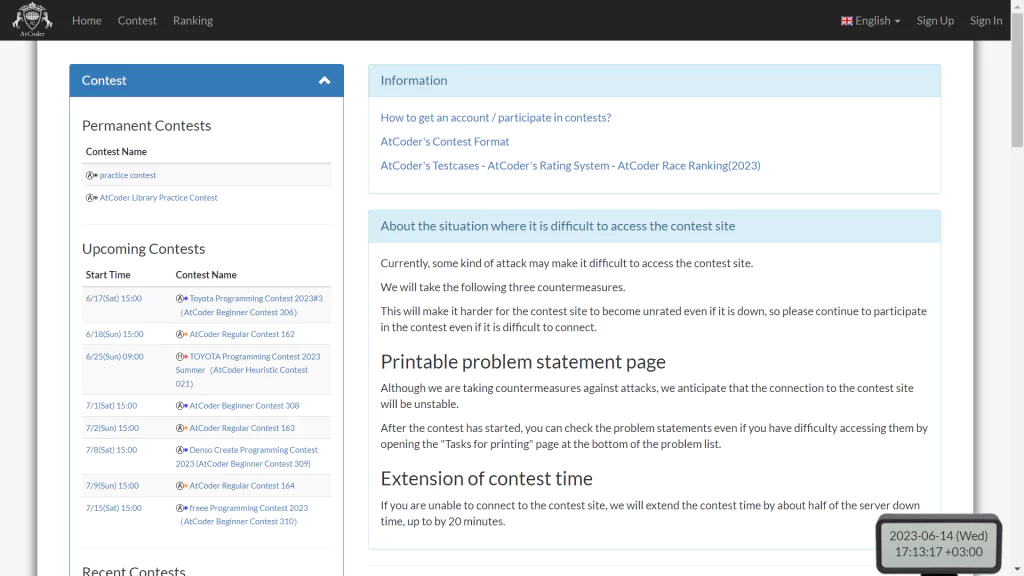This screenshot has height=576, width=1024.
Task: Click the 6/25(Sun) 09:00 start time
Action: [x=114, y=357]
